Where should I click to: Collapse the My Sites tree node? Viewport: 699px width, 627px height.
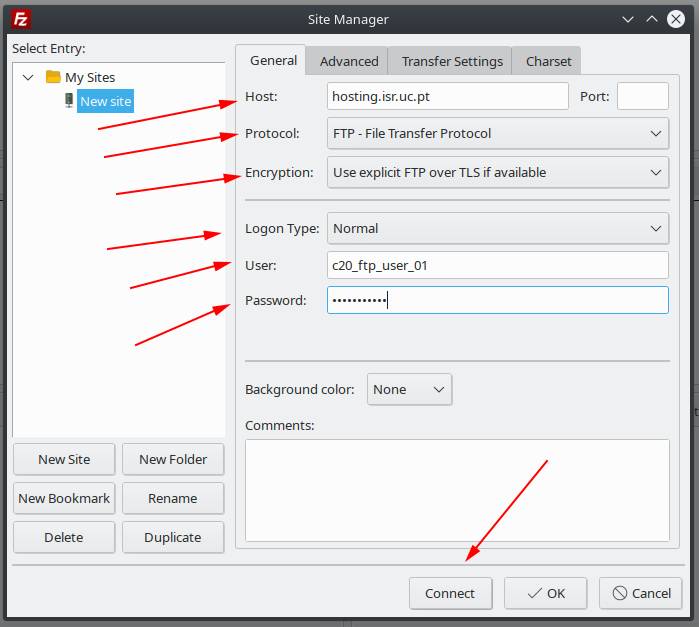tap(28, 78)
